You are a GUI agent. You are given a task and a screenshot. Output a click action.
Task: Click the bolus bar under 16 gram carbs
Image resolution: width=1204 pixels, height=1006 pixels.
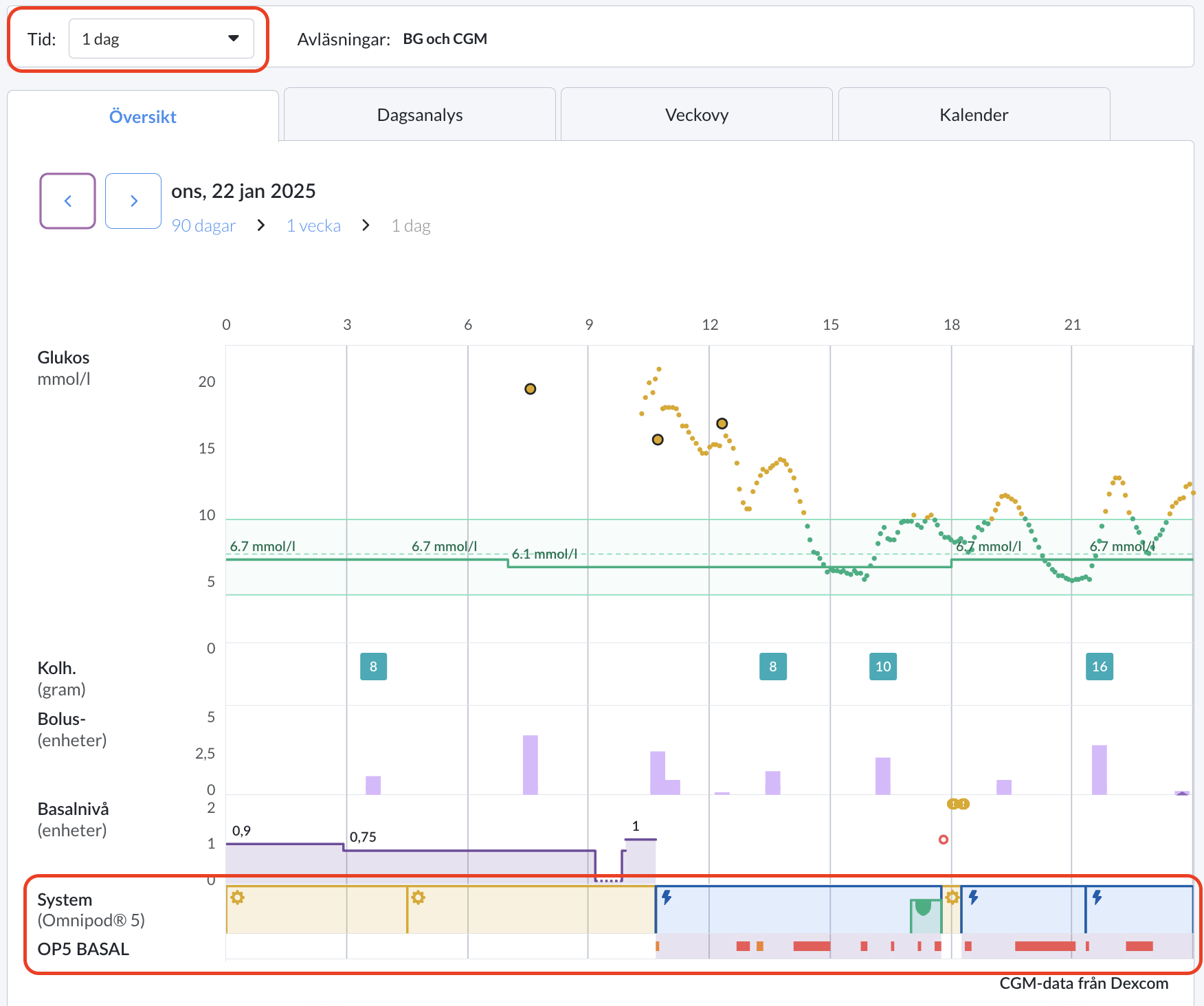tap(1100, 770)
